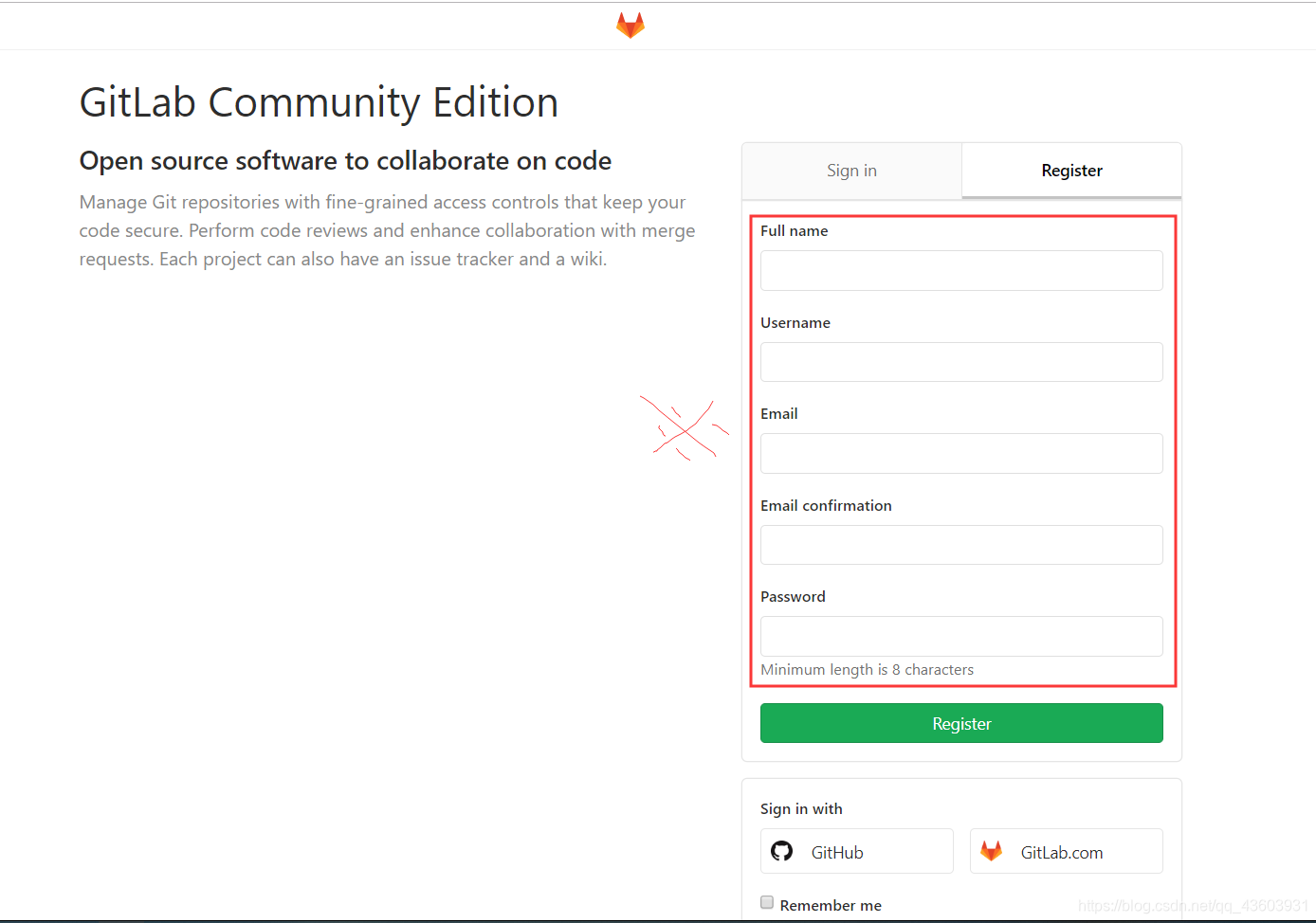Click the 'Manage Git repositories' description paragraph
The image size is (1316, 923).
(387, 230)
